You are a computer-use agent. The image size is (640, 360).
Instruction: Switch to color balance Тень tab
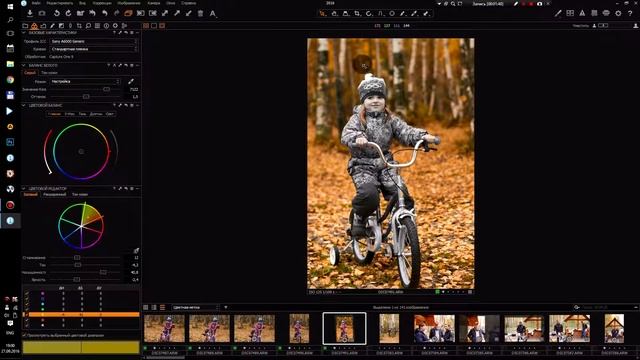pos(82,114)
